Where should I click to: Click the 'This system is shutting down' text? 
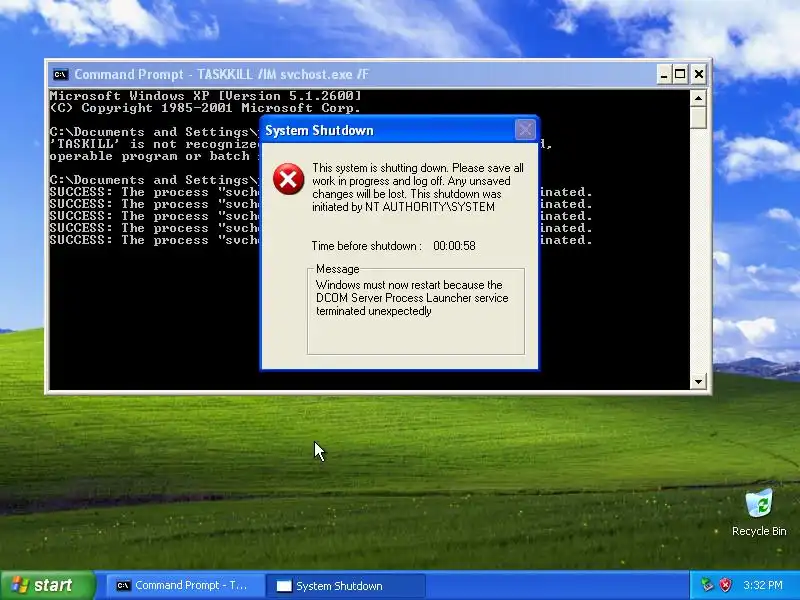(418, 187)
